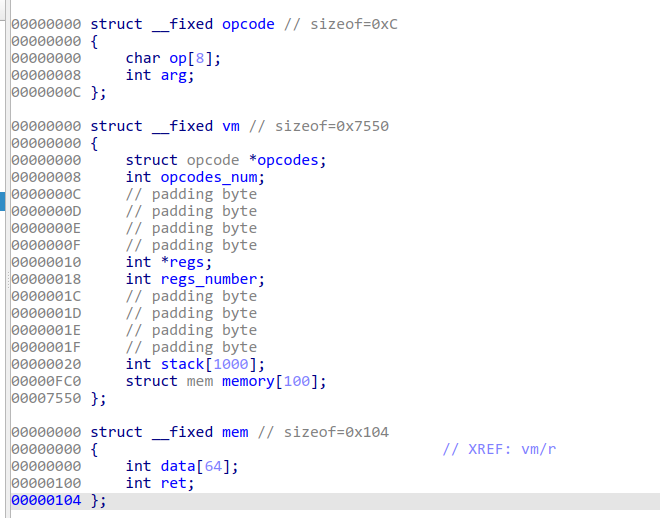
Task: Click the highlighted 00000104 offset address
Action: (46, 500)
